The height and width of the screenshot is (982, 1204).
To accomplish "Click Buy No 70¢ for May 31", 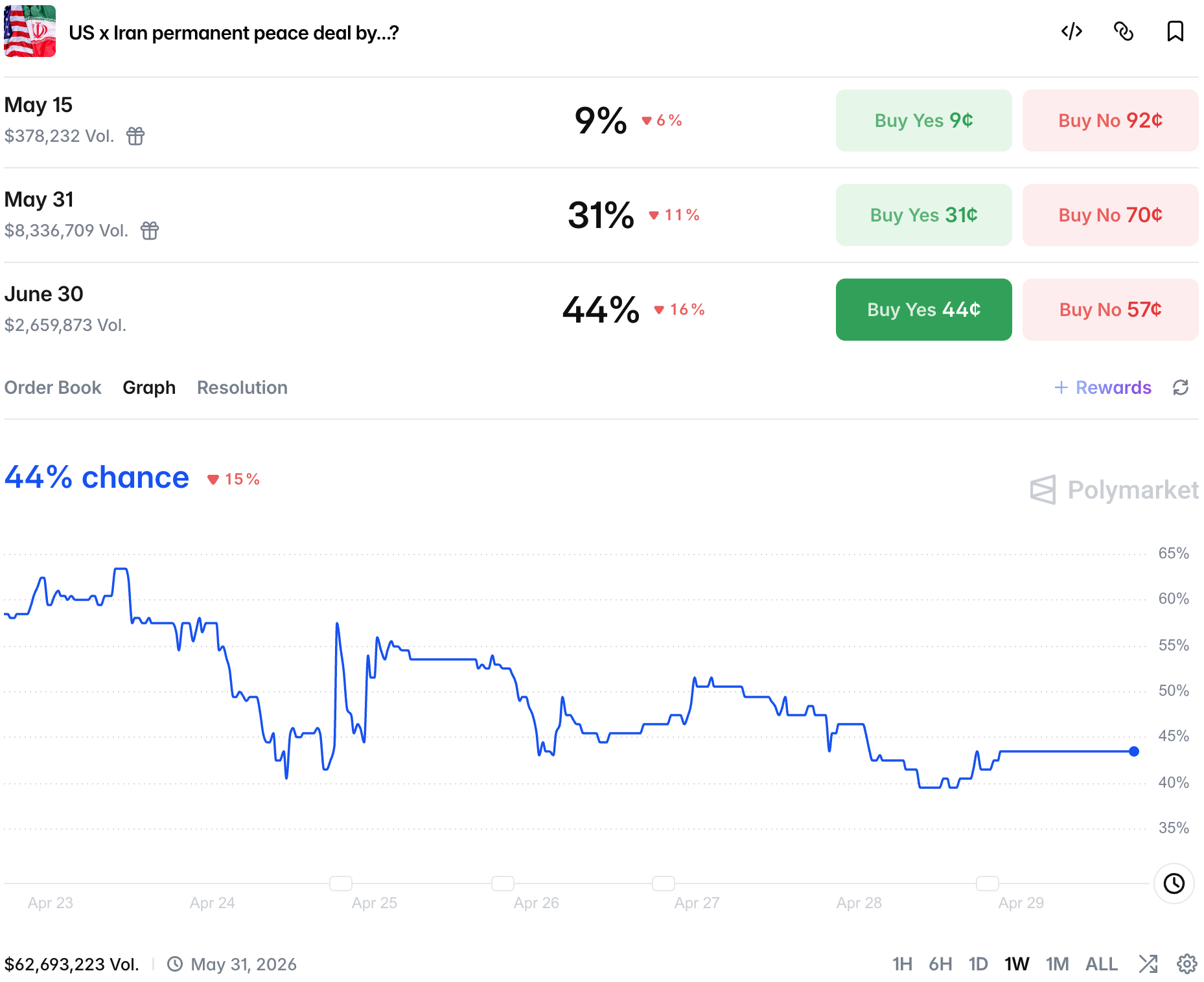I will coord(1110,215).
